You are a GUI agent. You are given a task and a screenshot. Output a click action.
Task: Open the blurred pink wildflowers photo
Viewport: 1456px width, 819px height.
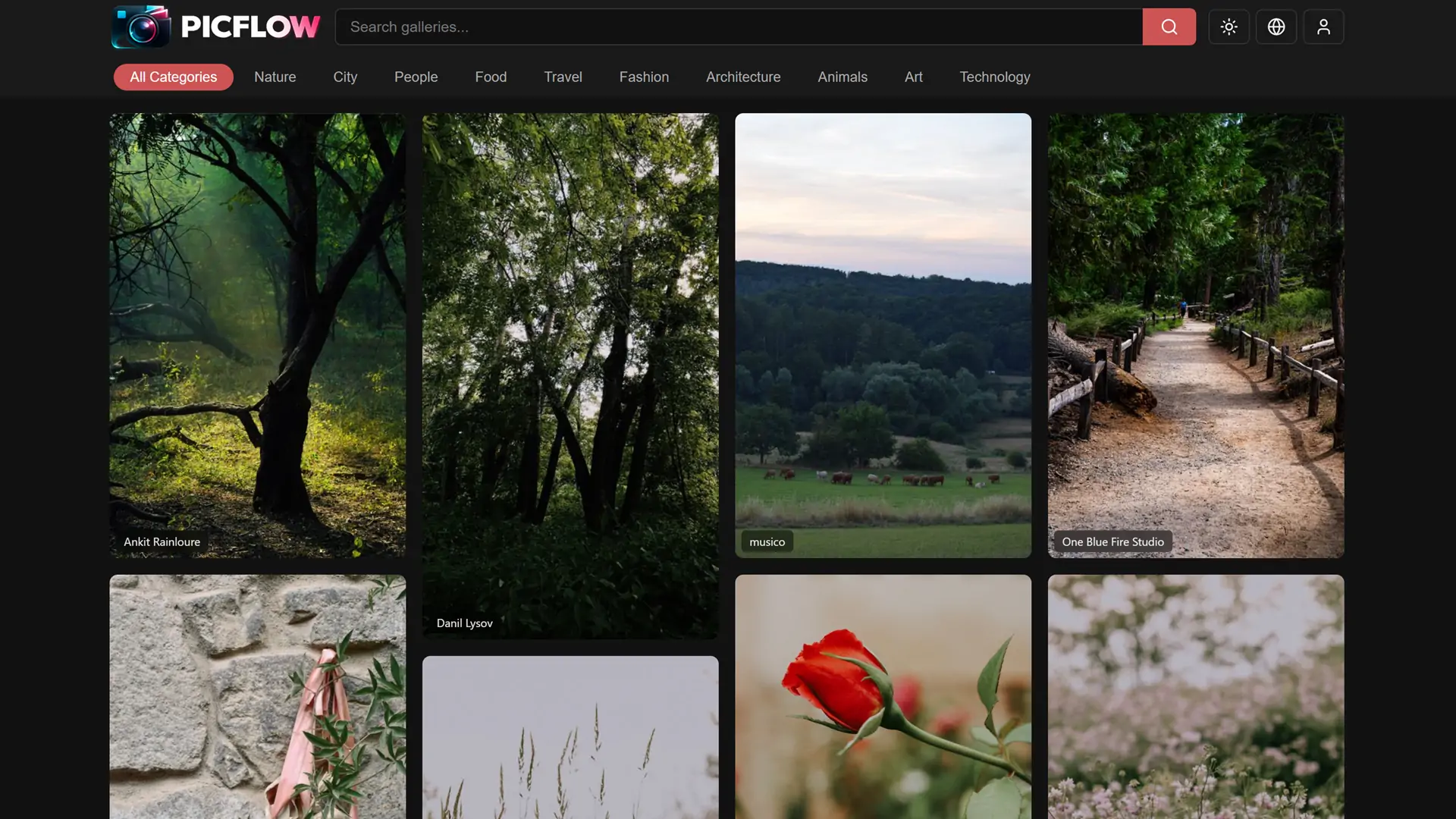click(1195, 696)
